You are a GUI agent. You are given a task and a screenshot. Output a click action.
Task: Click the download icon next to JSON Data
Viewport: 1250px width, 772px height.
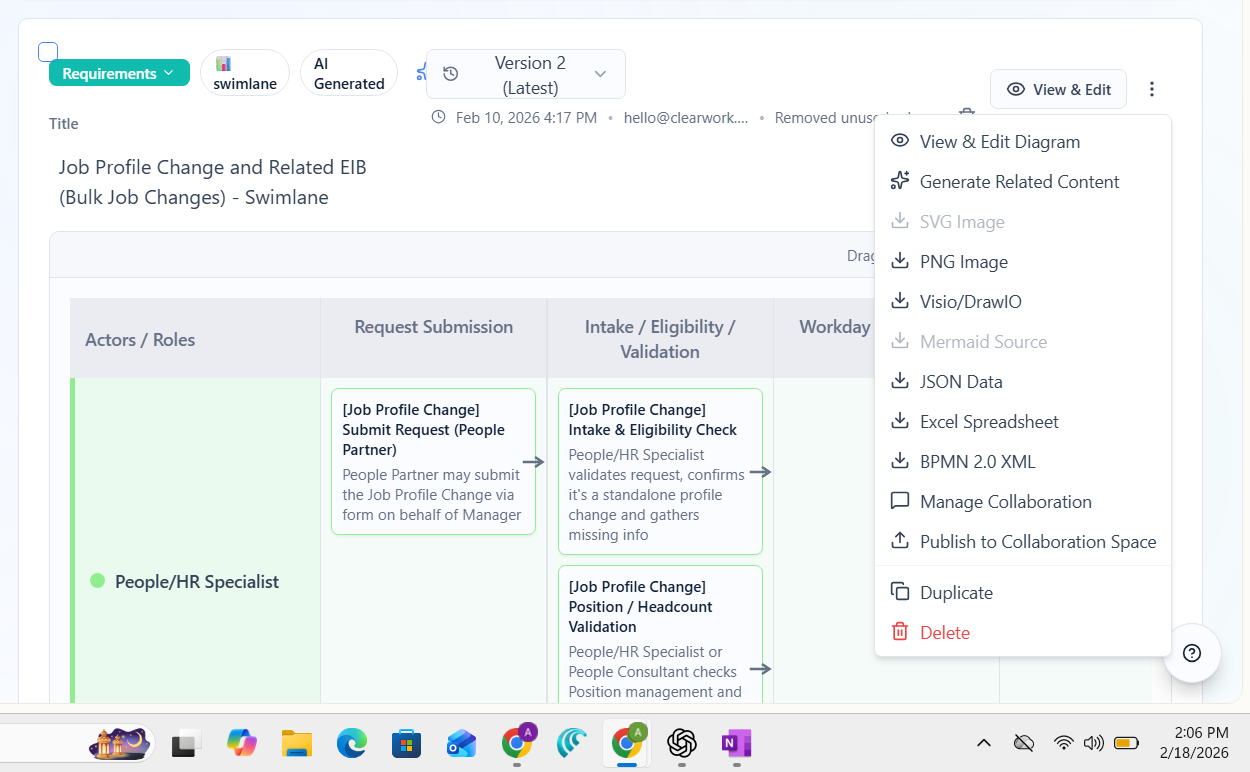point(900,381)
